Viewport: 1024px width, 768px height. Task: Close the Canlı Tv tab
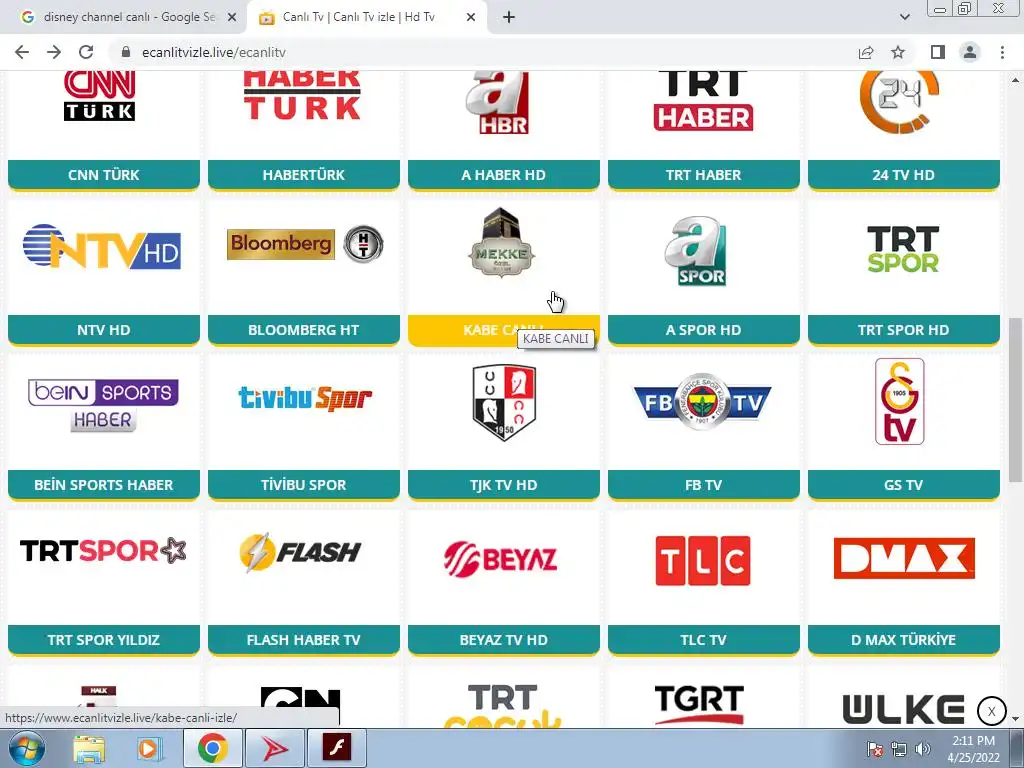pos(471,17)
